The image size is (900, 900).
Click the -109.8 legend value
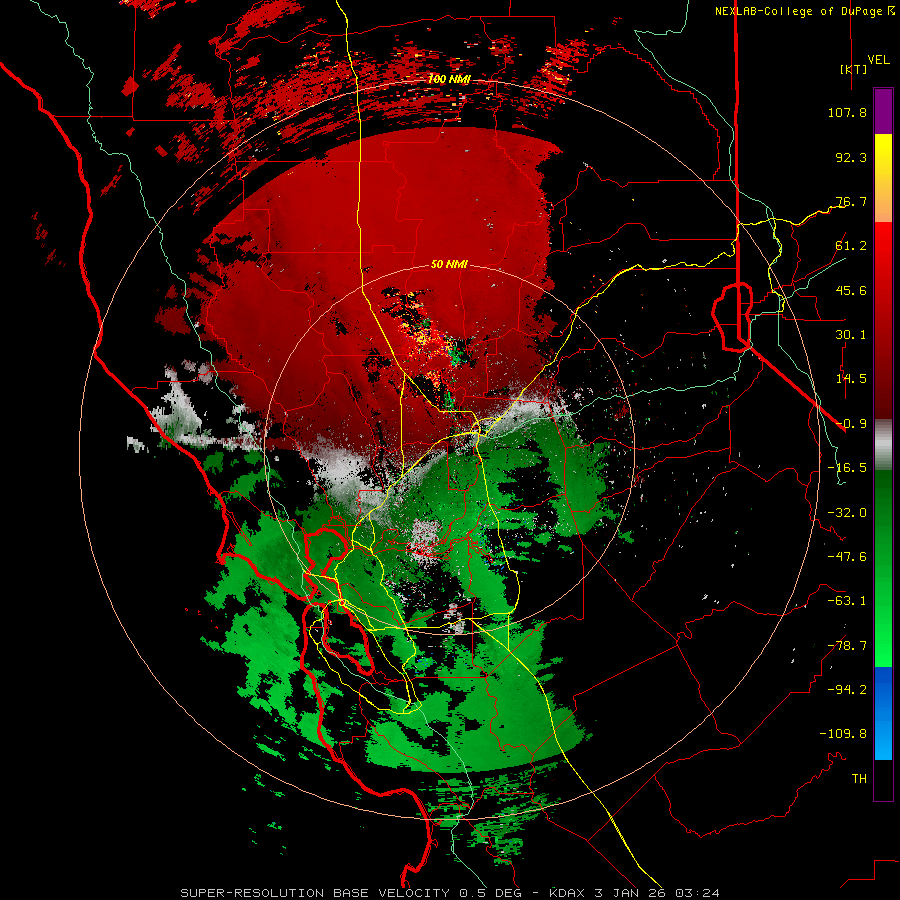pyautogui.click(x=843, y=734)
